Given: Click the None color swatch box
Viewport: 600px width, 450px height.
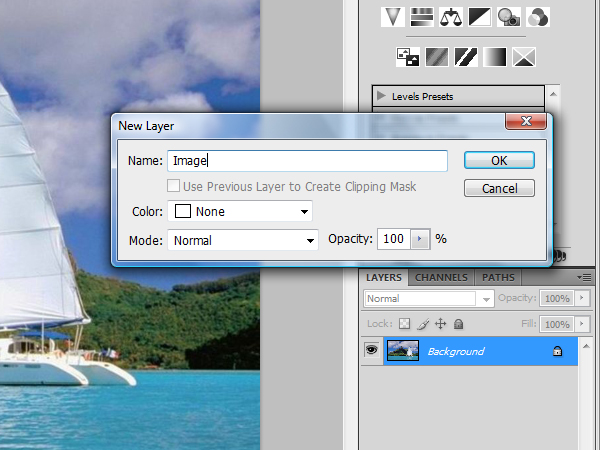Looking at the screenshot, I should click(x=183, y=211).
